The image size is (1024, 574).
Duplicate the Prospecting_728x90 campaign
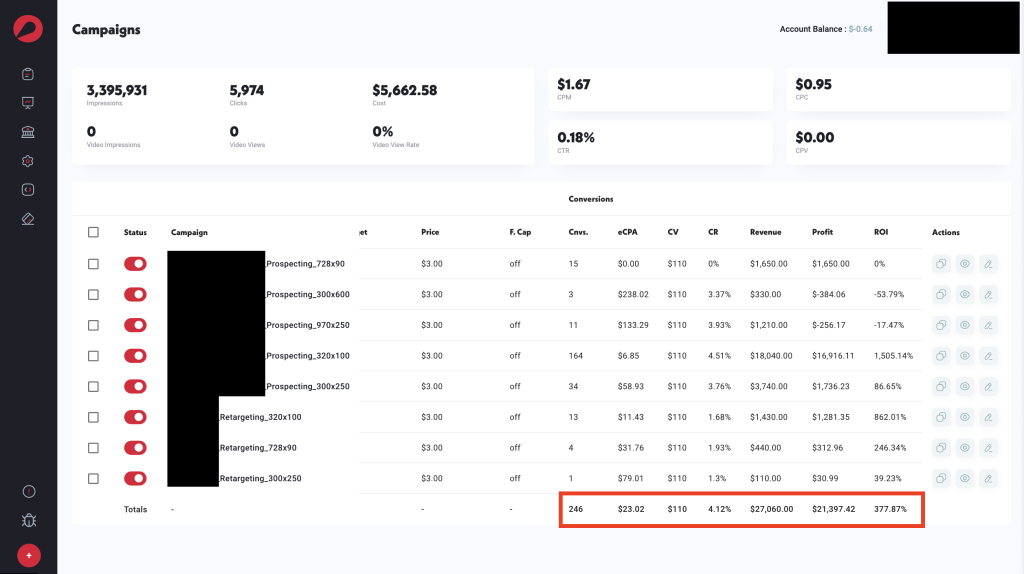point(941,264)
